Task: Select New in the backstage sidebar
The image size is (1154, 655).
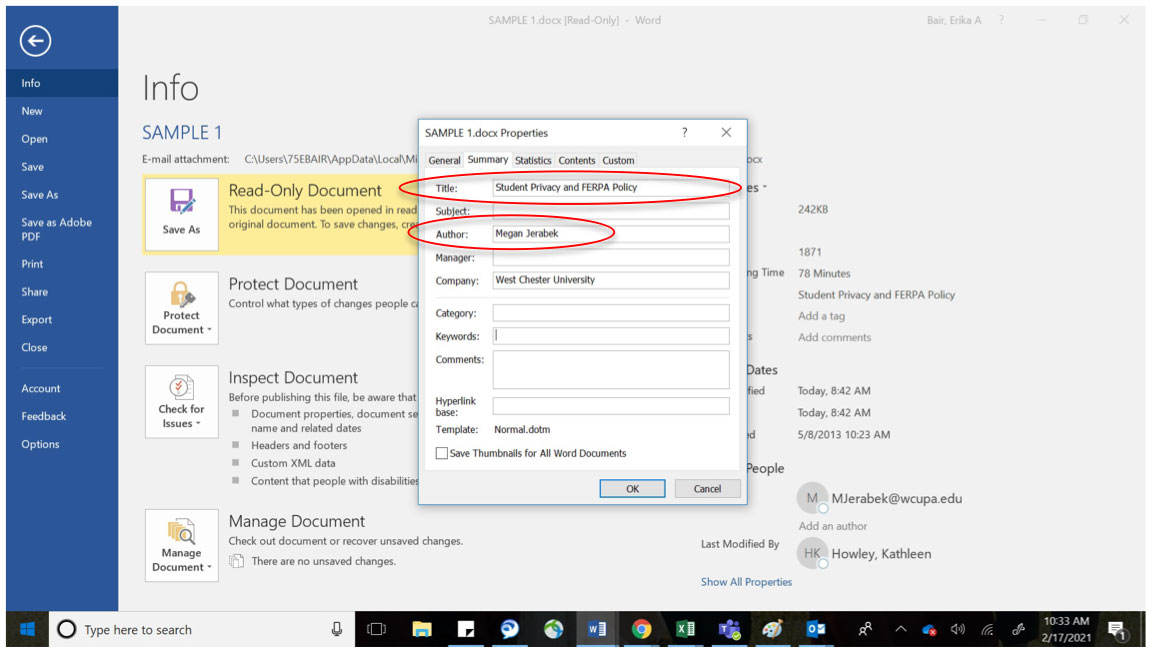Action: [x=62, y=111]
